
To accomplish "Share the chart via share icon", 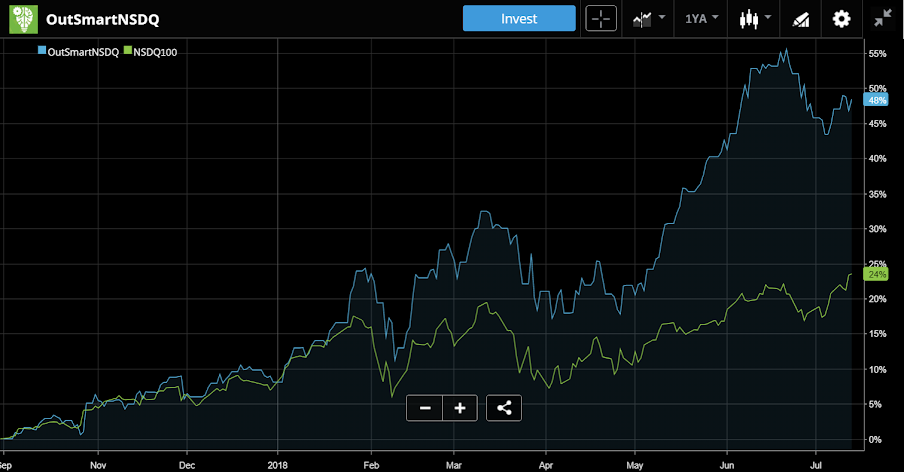I will (x=504, y=408).
